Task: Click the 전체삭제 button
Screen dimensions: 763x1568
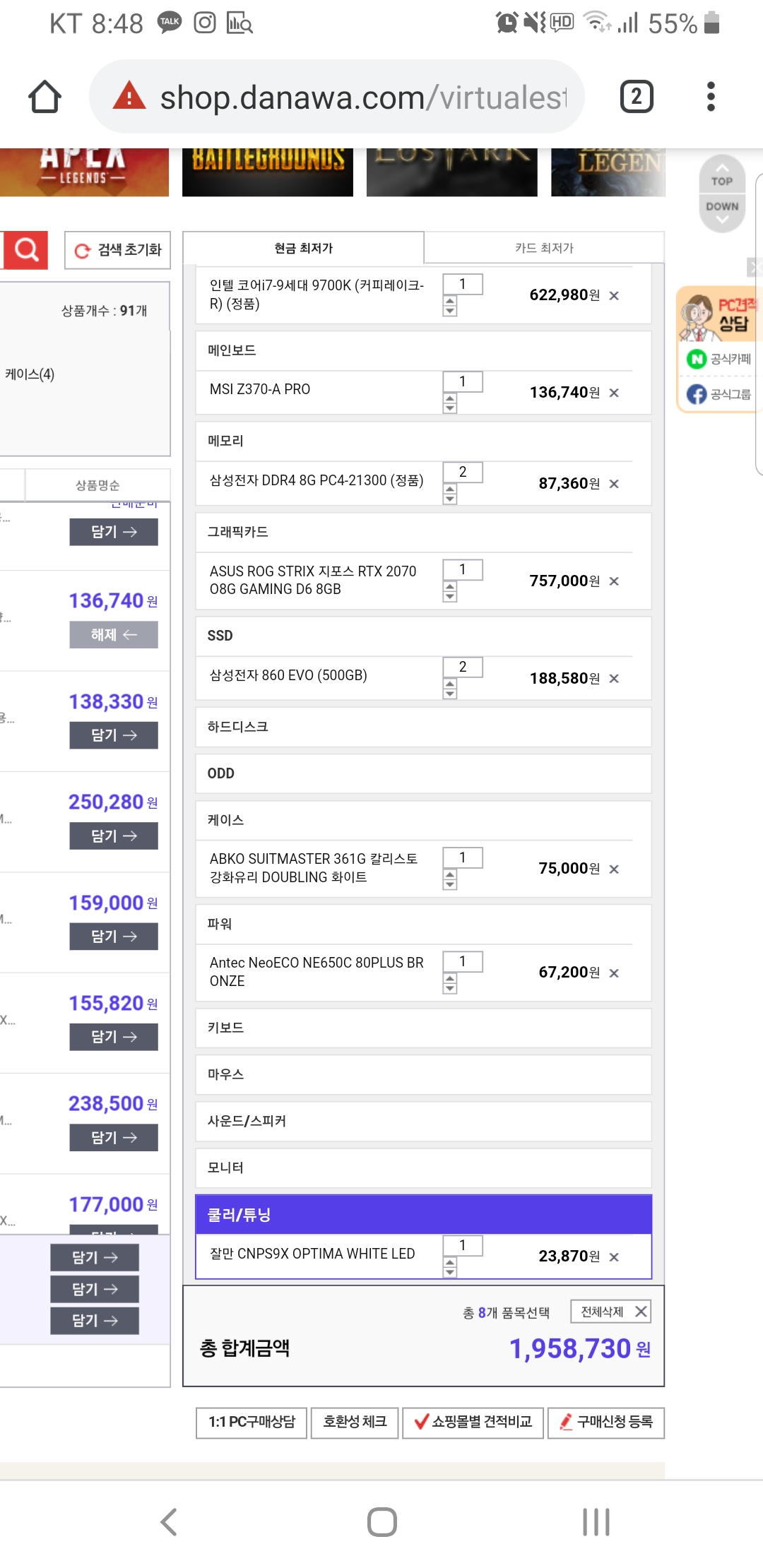Action: point(611,1312)
